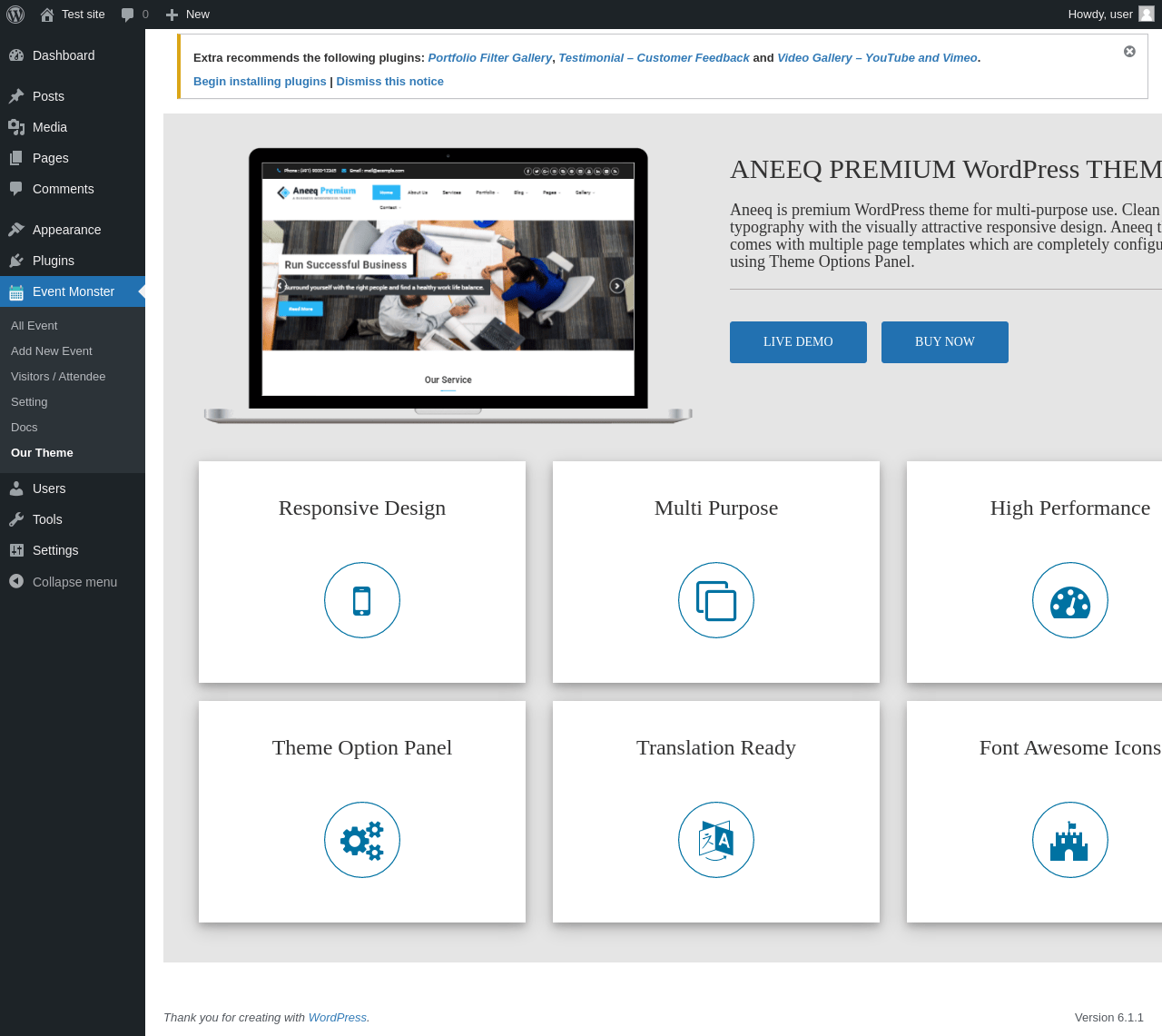Click the Pages sidebar icon
1162x1036 pixels.
click(16, 158)
